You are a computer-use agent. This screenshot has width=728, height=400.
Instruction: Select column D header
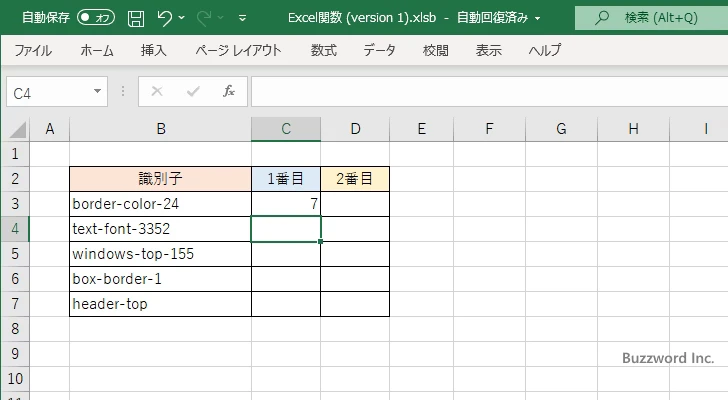click(355, 129)
